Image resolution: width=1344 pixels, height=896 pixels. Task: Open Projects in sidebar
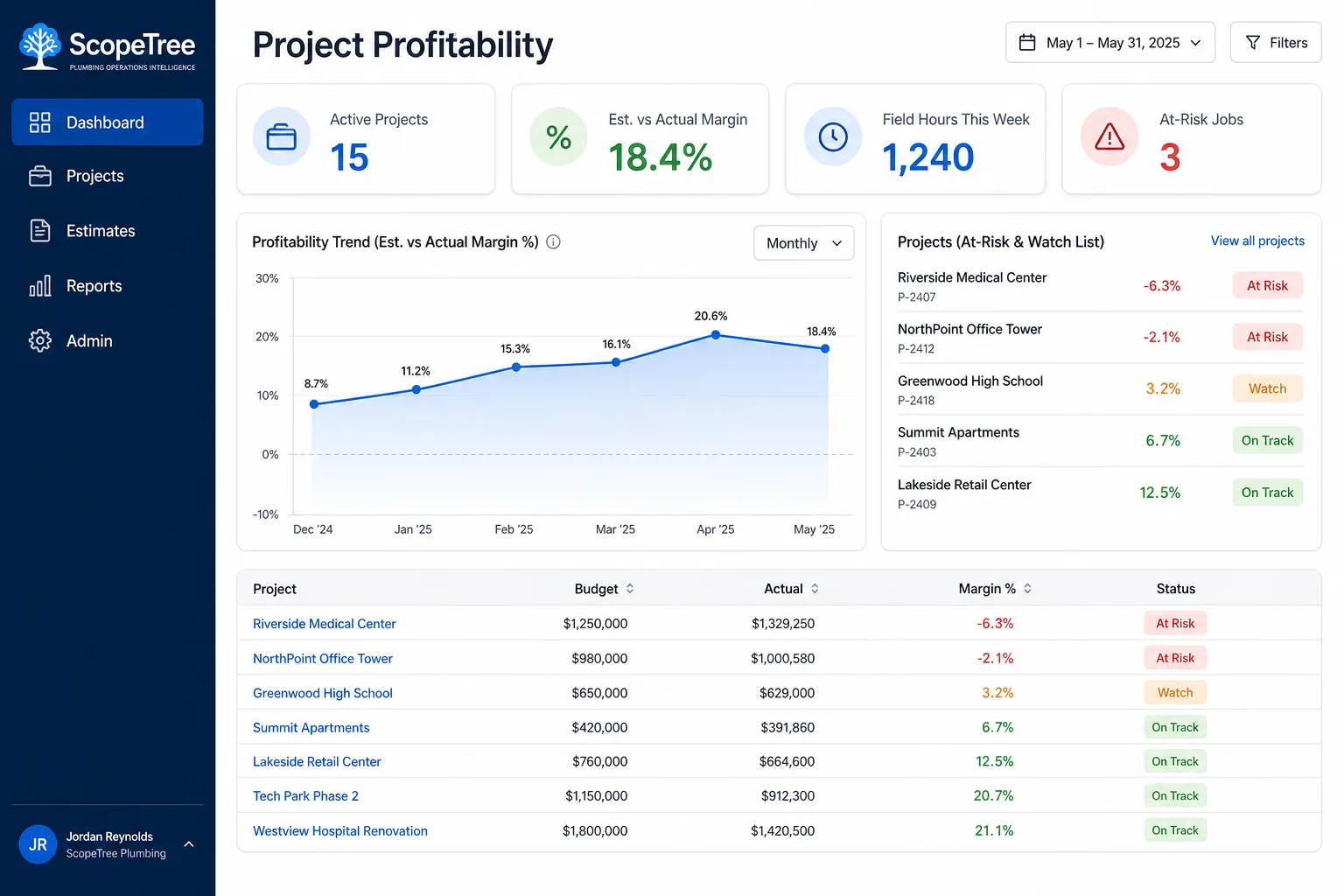pyautogui.click(x=107, y=176)
